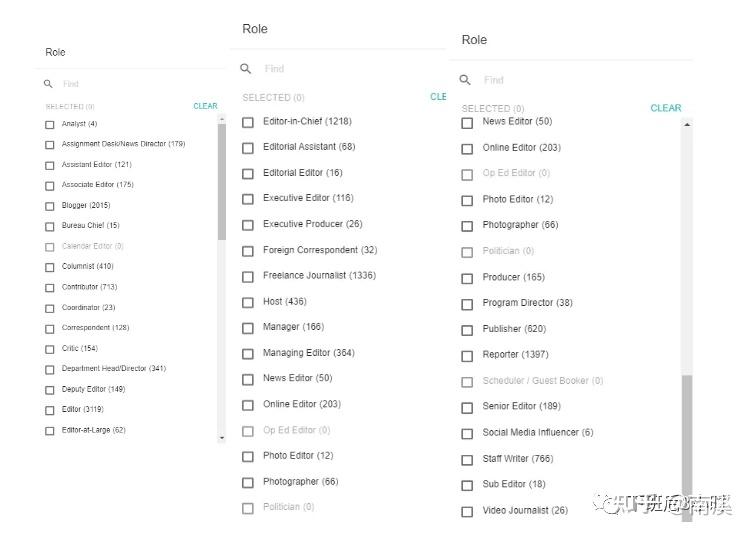Enable the Freelance Journalist (1336) filter
The height and width of the screenshot is (536, 751).
248,276
